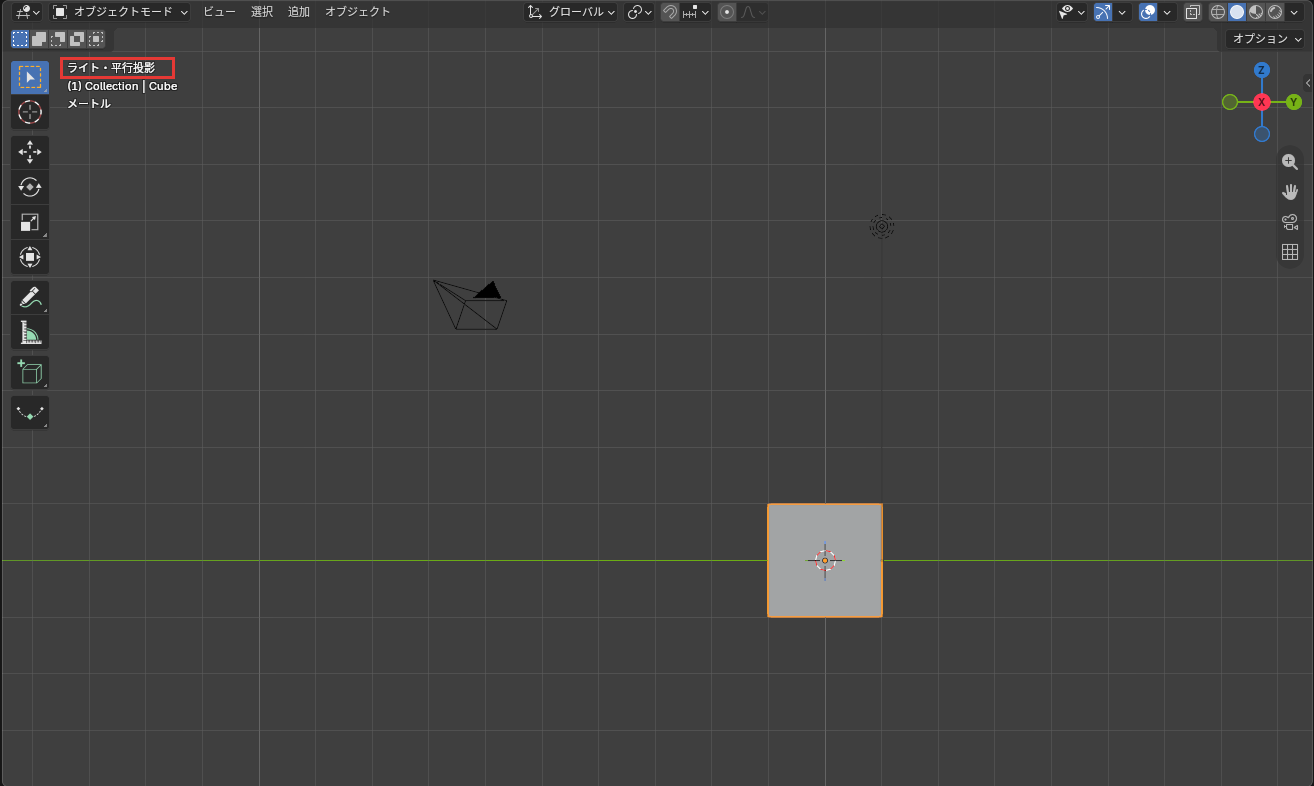Open the 追加 menu
The image size is (1314, 786).
tap(298, 12)
